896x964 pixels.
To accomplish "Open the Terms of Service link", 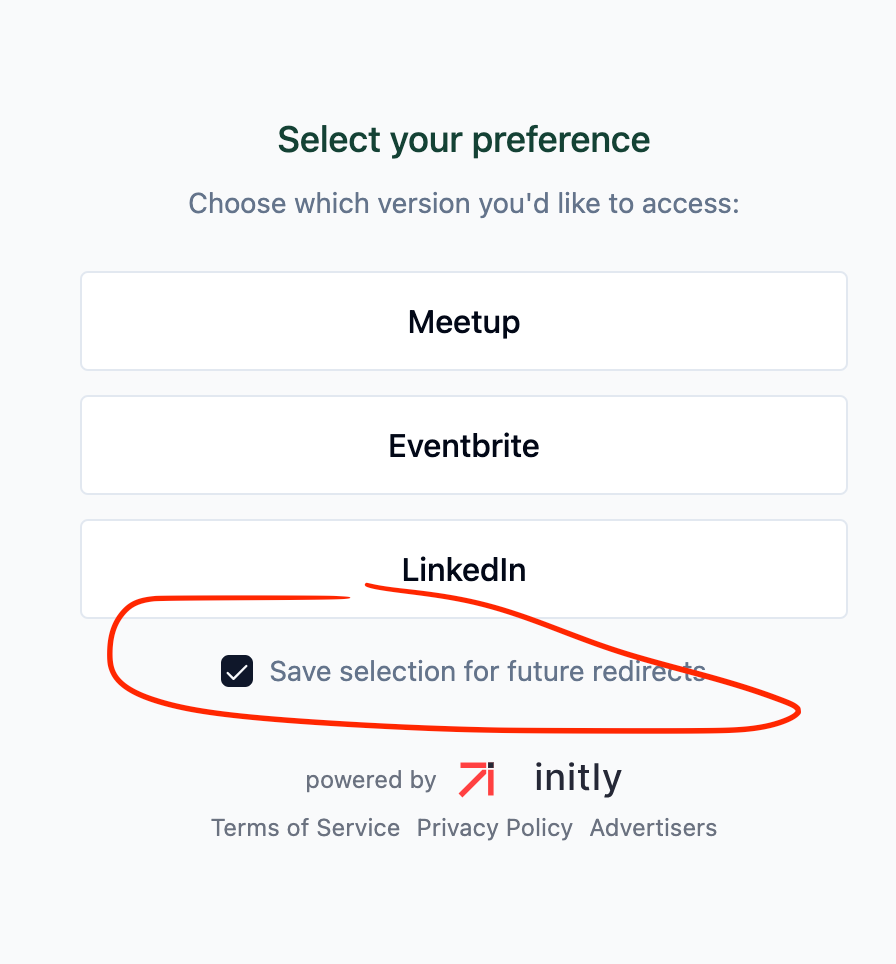I will coord(306,828).
